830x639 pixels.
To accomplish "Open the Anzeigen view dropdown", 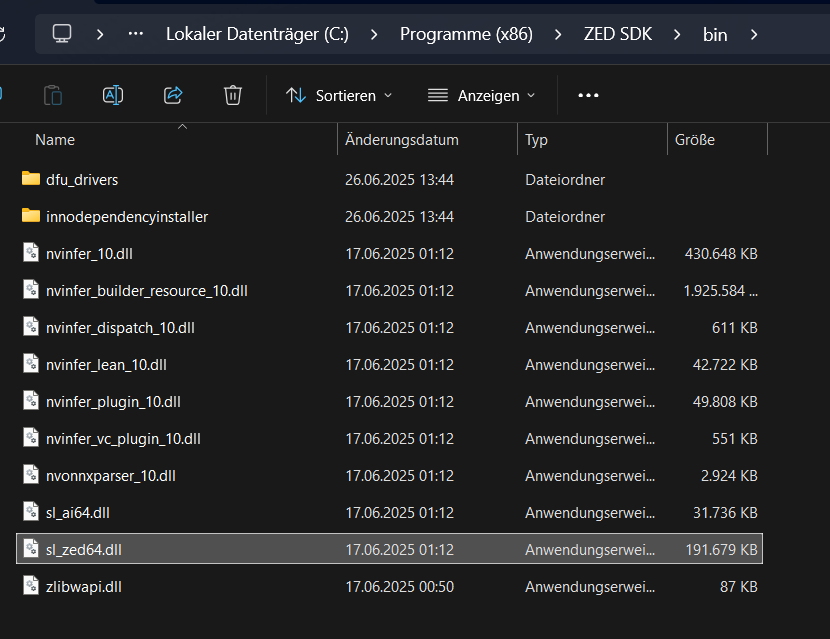I will point(482,96).
